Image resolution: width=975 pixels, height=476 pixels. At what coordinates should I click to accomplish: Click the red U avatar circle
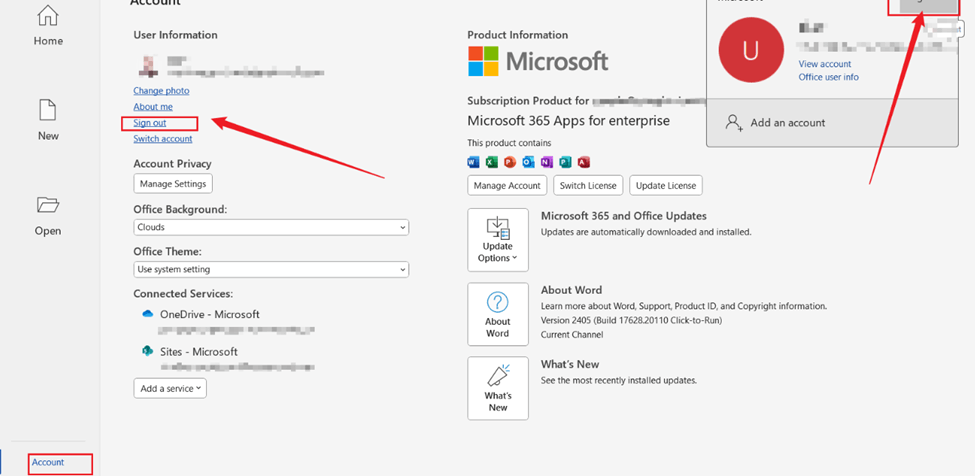(x=751, y=50)
